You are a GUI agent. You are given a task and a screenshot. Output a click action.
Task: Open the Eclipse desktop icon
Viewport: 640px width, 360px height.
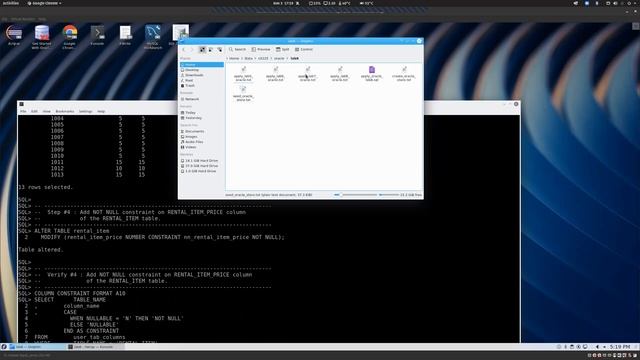(x=14, y=36)
